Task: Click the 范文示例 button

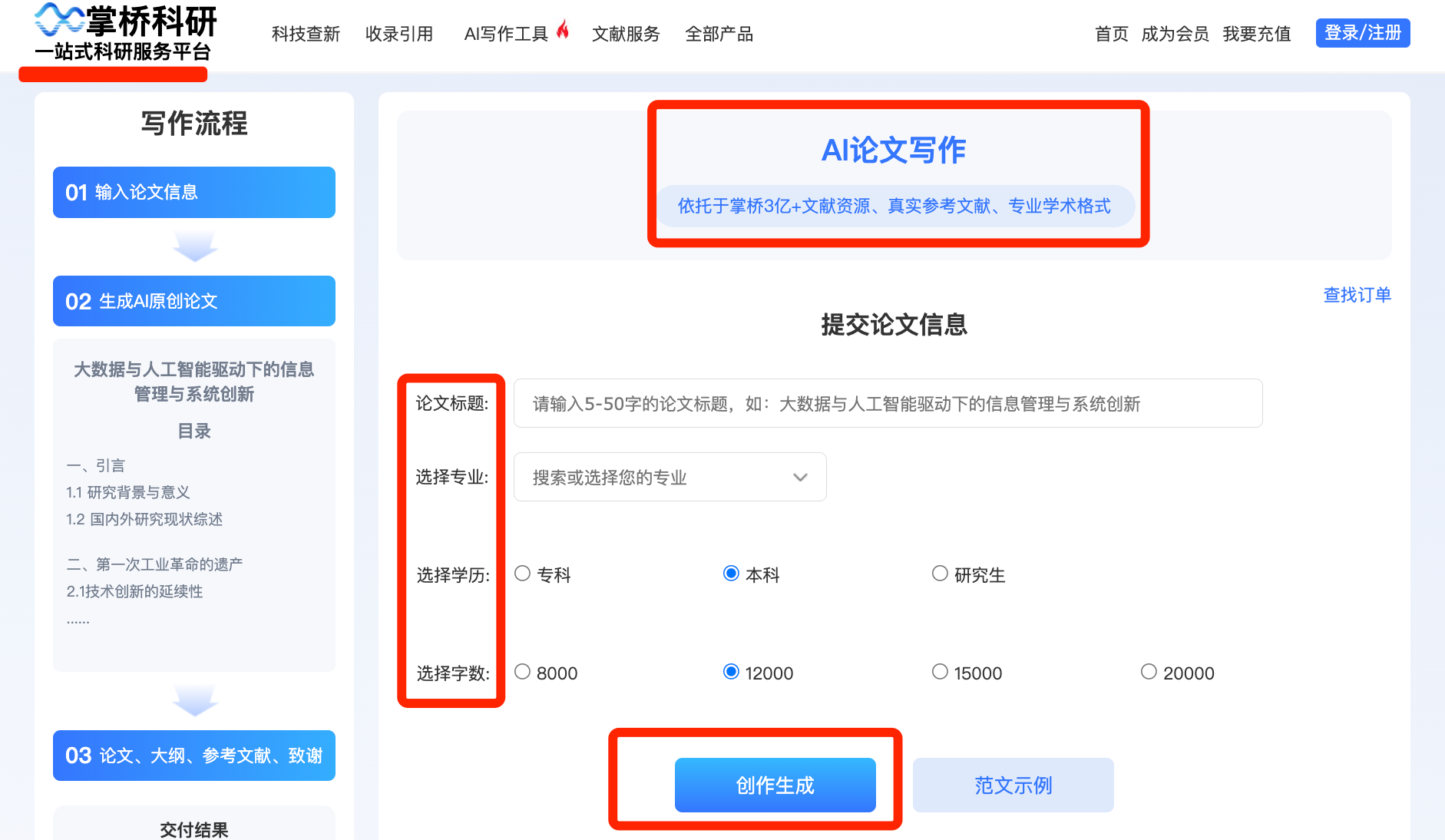Action: [x=1013, y=785]
